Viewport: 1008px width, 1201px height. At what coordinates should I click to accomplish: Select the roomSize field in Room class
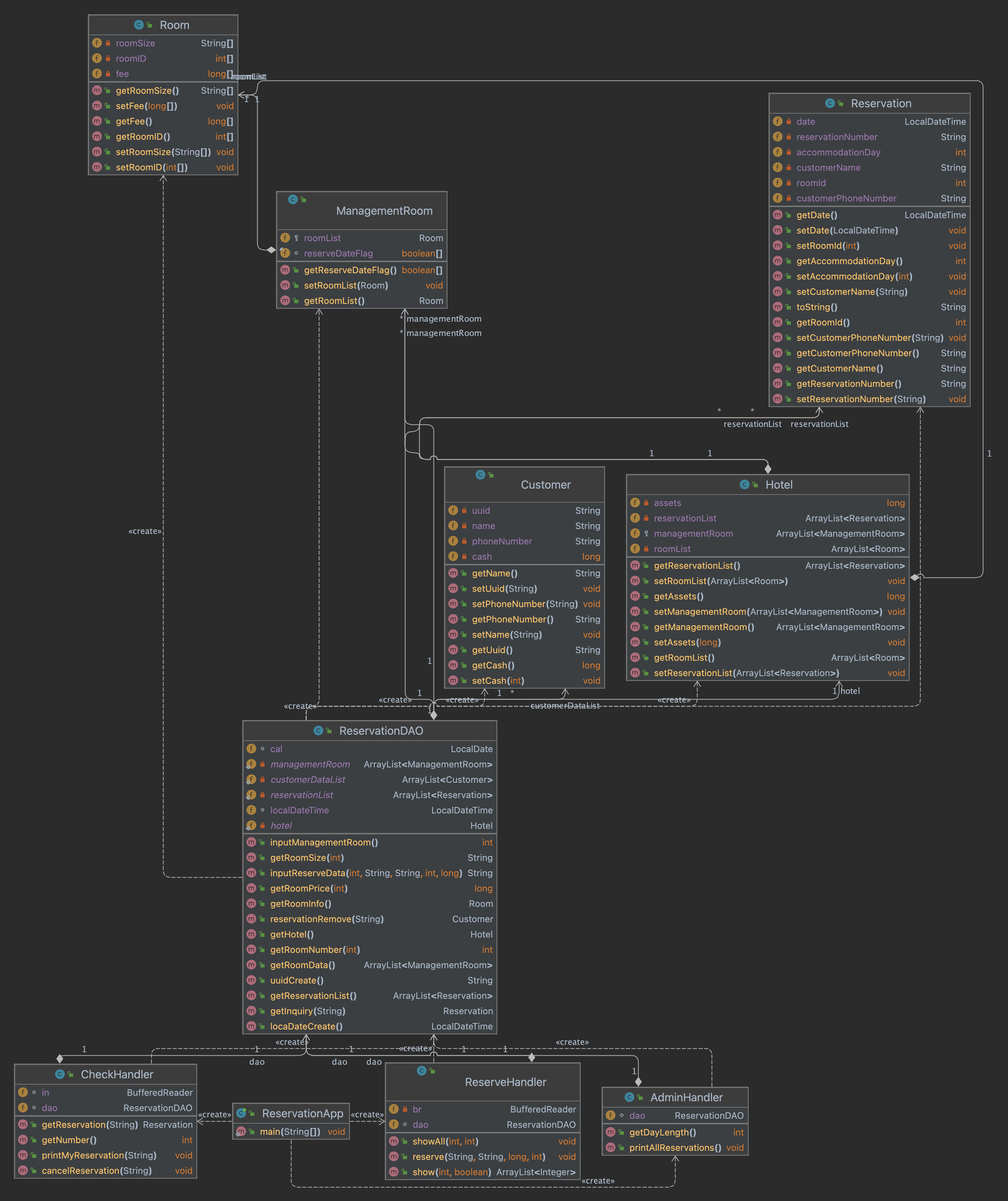coord(135,44)
